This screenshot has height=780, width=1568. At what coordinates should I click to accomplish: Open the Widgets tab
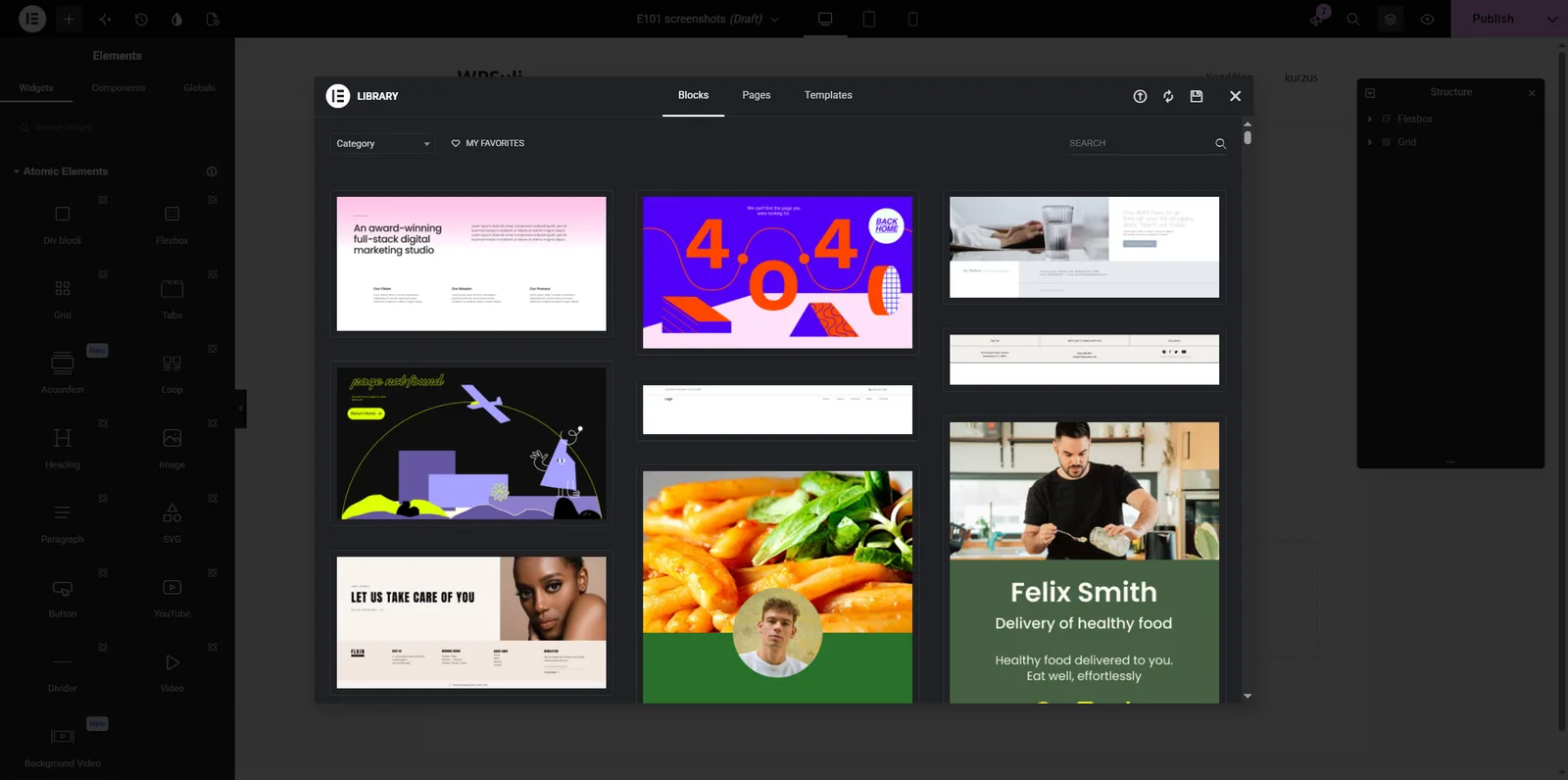pos(36,88)
